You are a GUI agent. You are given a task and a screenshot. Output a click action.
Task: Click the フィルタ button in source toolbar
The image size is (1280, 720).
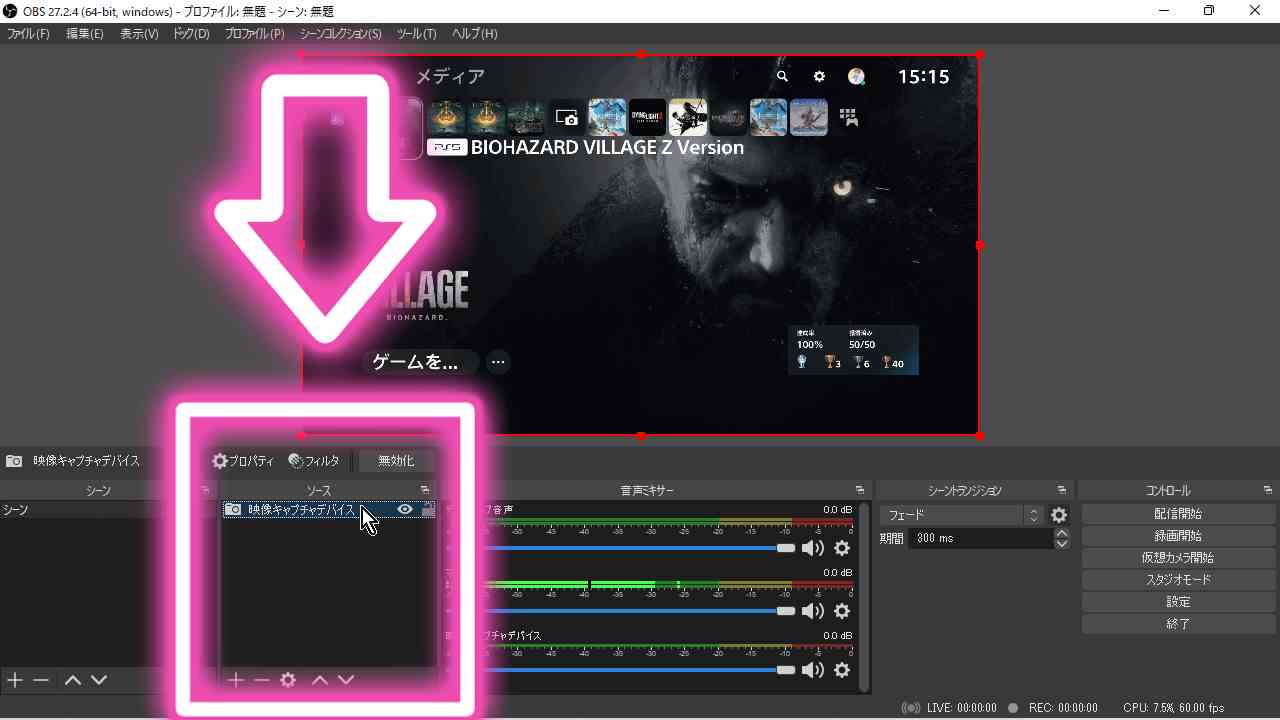314,461
